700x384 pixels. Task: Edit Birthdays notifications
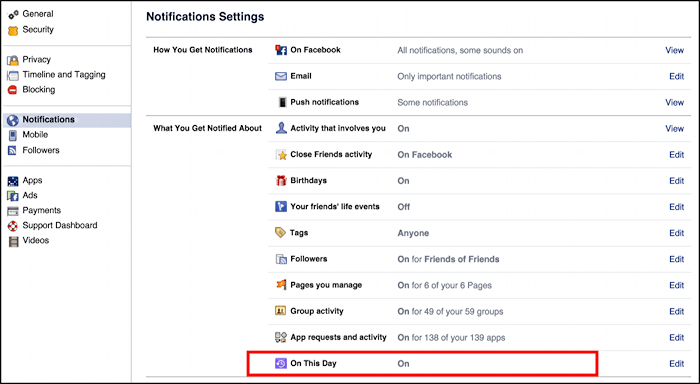tap(676, 181)
